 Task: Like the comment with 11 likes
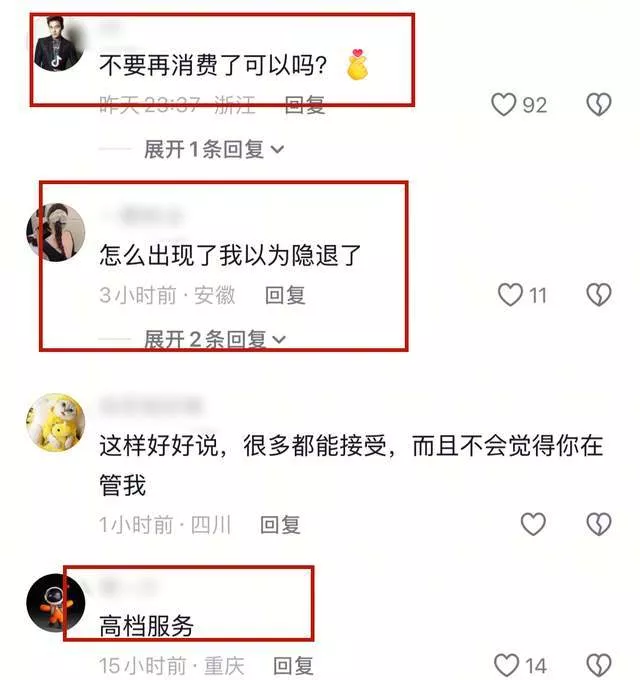point(510,295)
